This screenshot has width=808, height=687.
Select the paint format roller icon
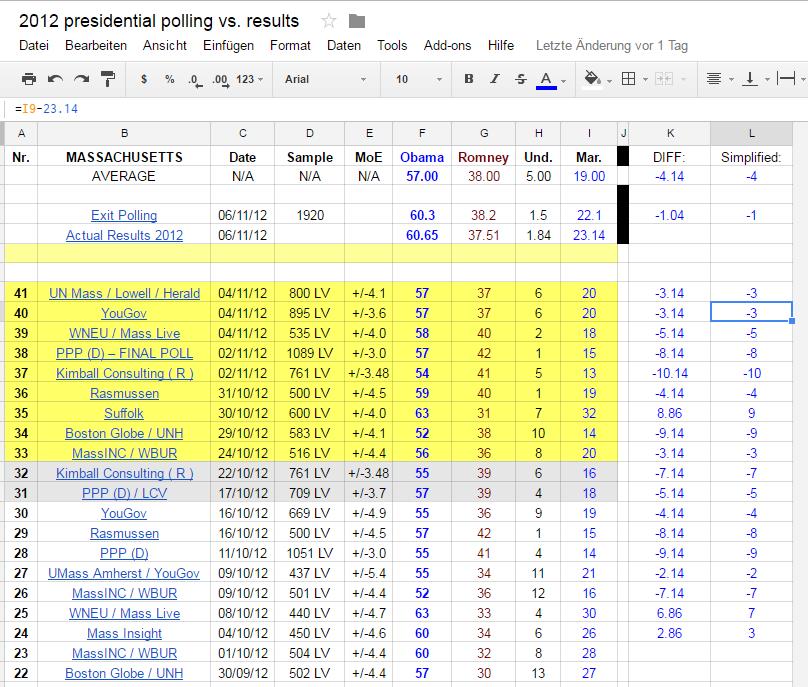(x=108, y=79)
